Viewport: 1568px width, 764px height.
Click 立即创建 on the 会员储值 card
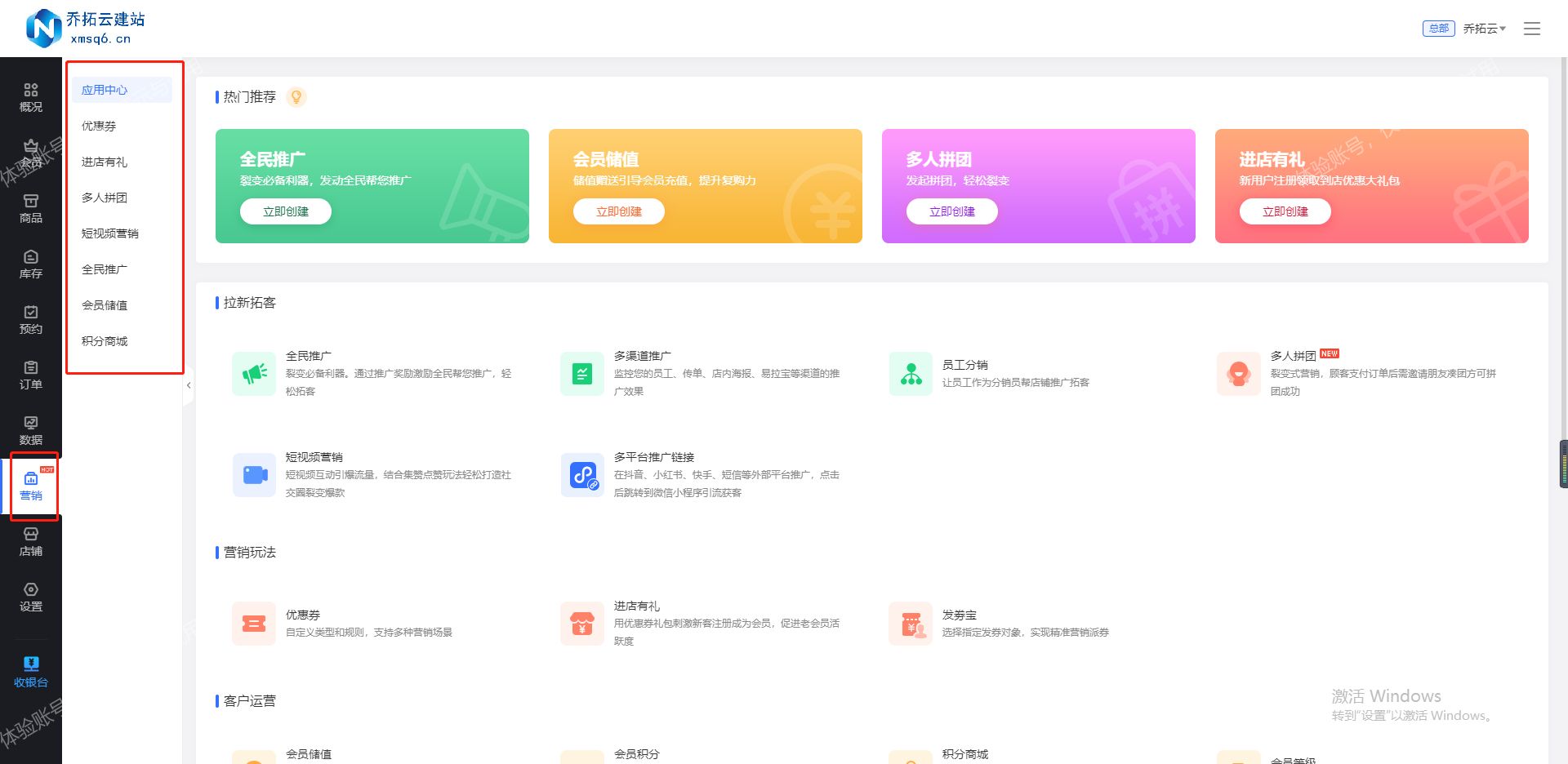pyautogui.click(x=619, y=211)
